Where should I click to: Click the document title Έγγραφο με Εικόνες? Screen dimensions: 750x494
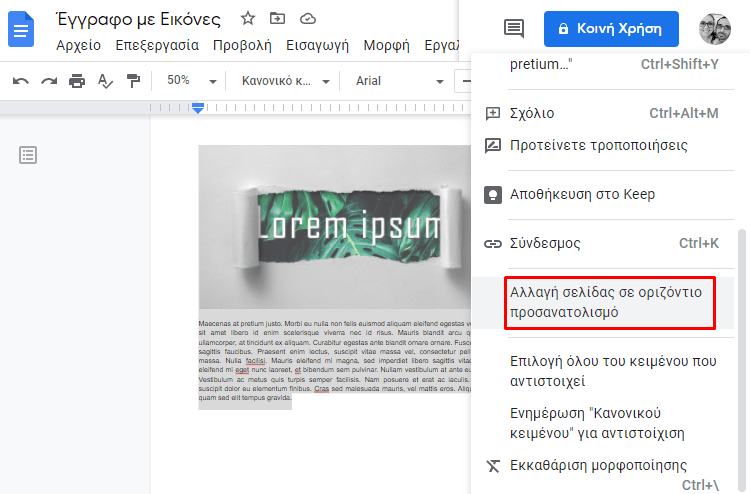139,19
